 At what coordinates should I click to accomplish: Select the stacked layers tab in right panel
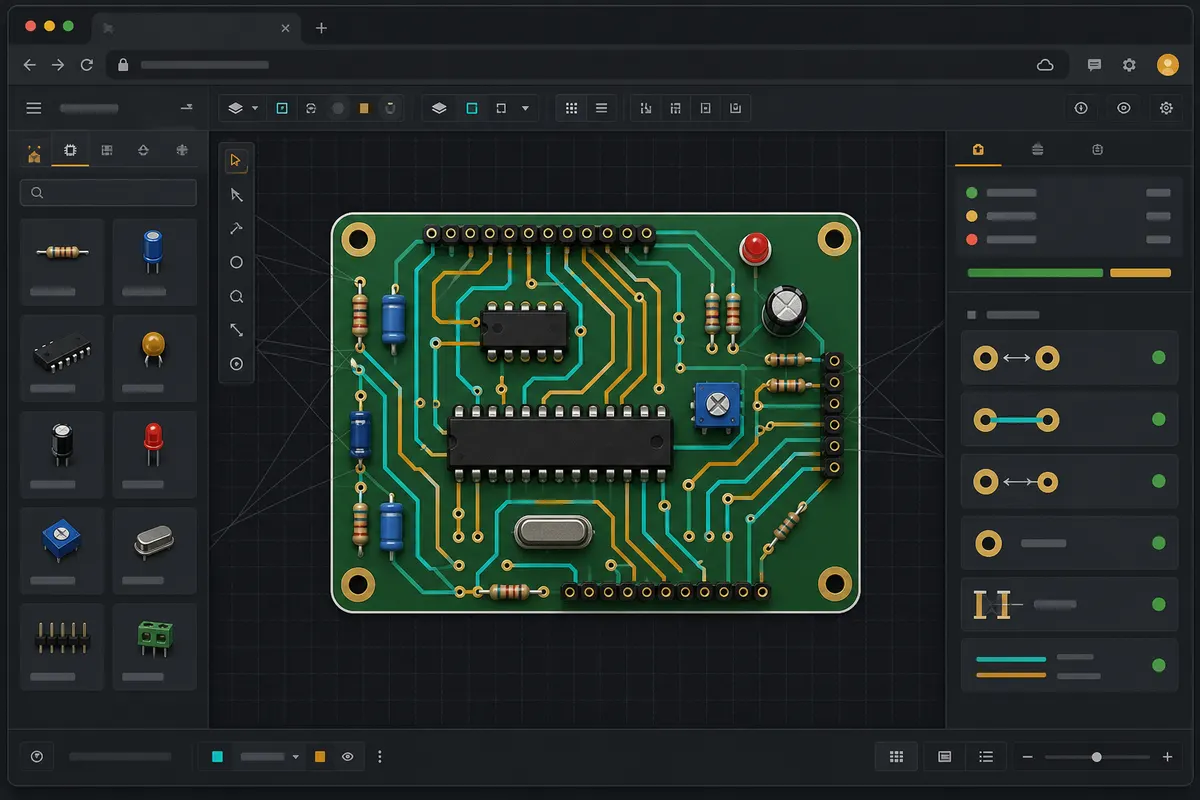tap(1037, 150)
